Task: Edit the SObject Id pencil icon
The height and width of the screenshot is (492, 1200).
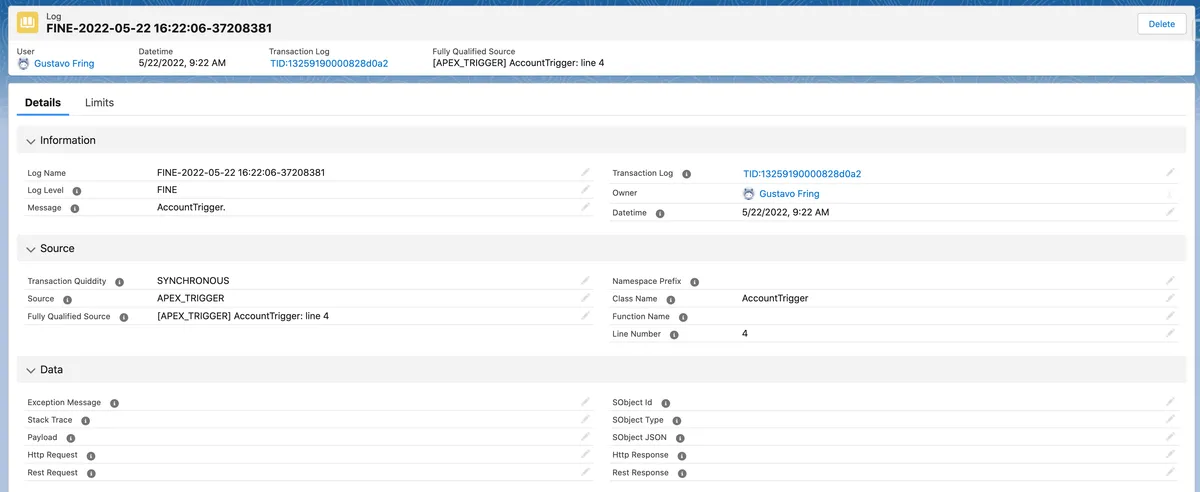Action: pyautogui.click(x=1170, y=402)
